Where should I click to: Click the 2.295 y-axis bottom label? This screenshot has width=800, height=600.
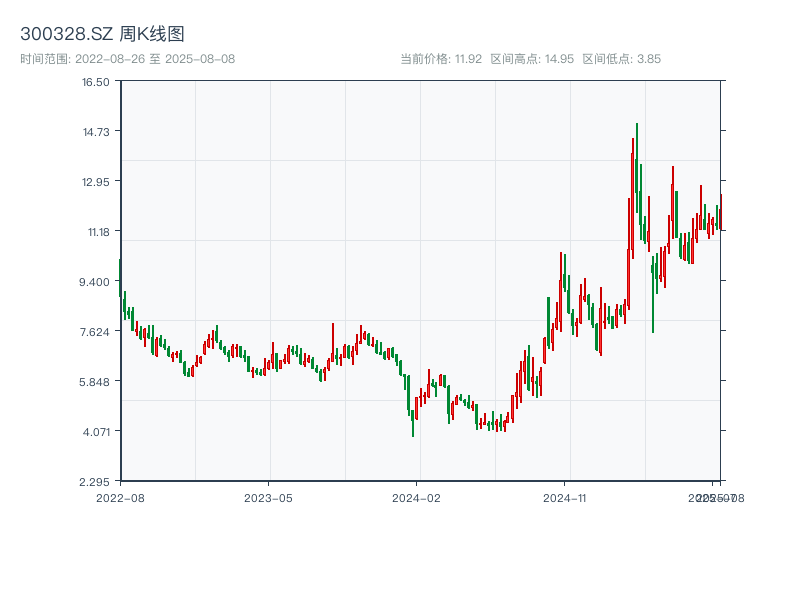tap(95, 482)
